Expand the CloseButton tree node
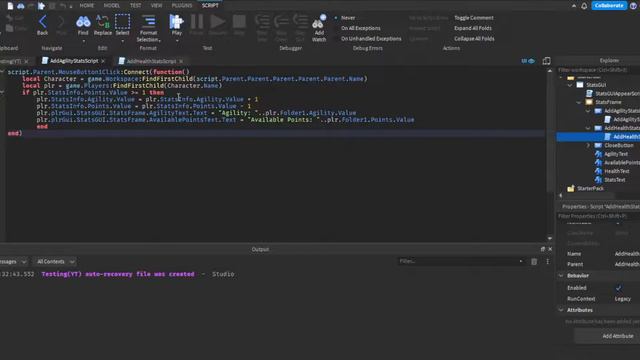 click(x=588, y=145)
